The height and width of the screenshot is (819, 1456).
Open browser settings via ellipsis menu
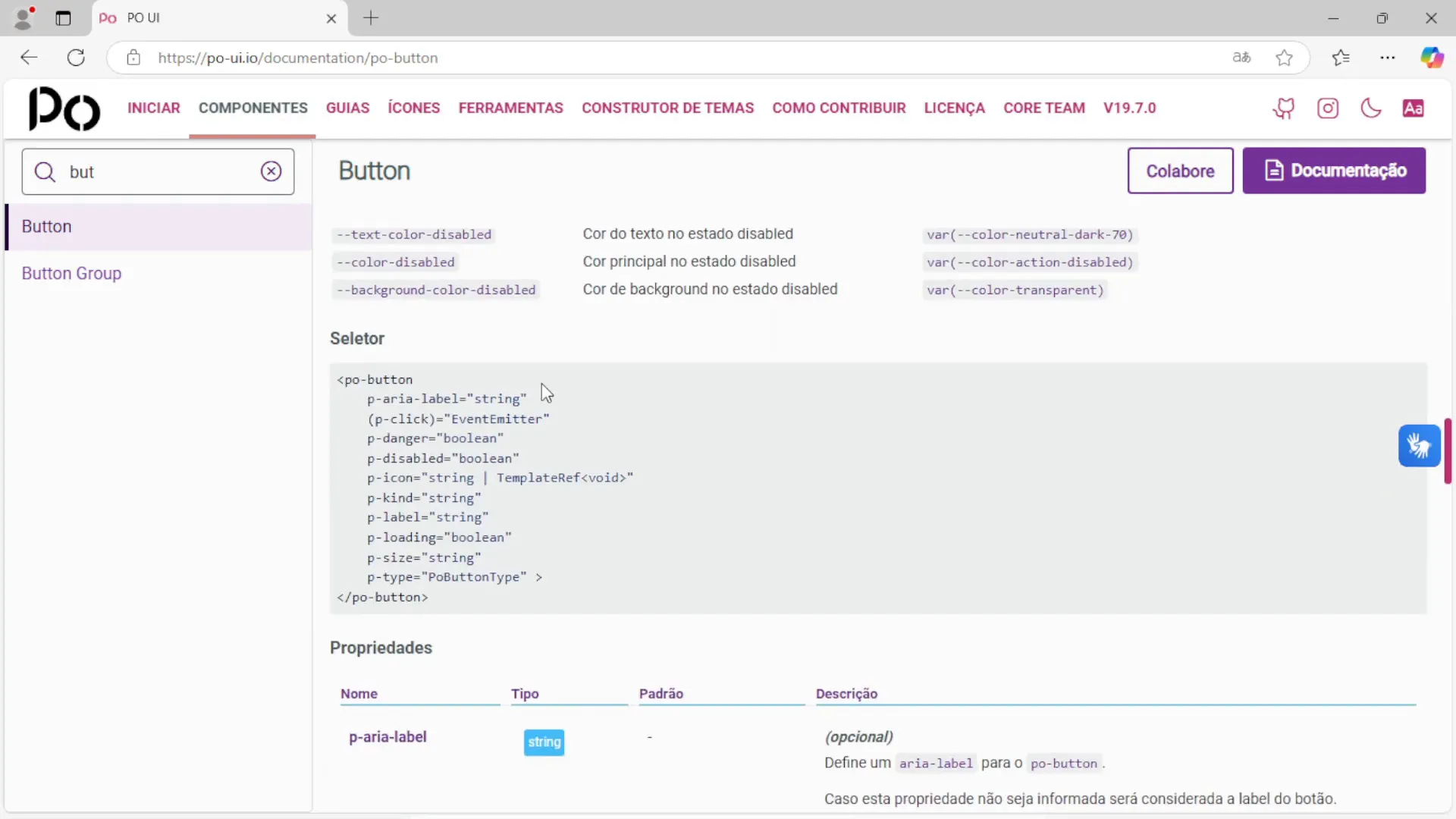tap(1388, 57)
